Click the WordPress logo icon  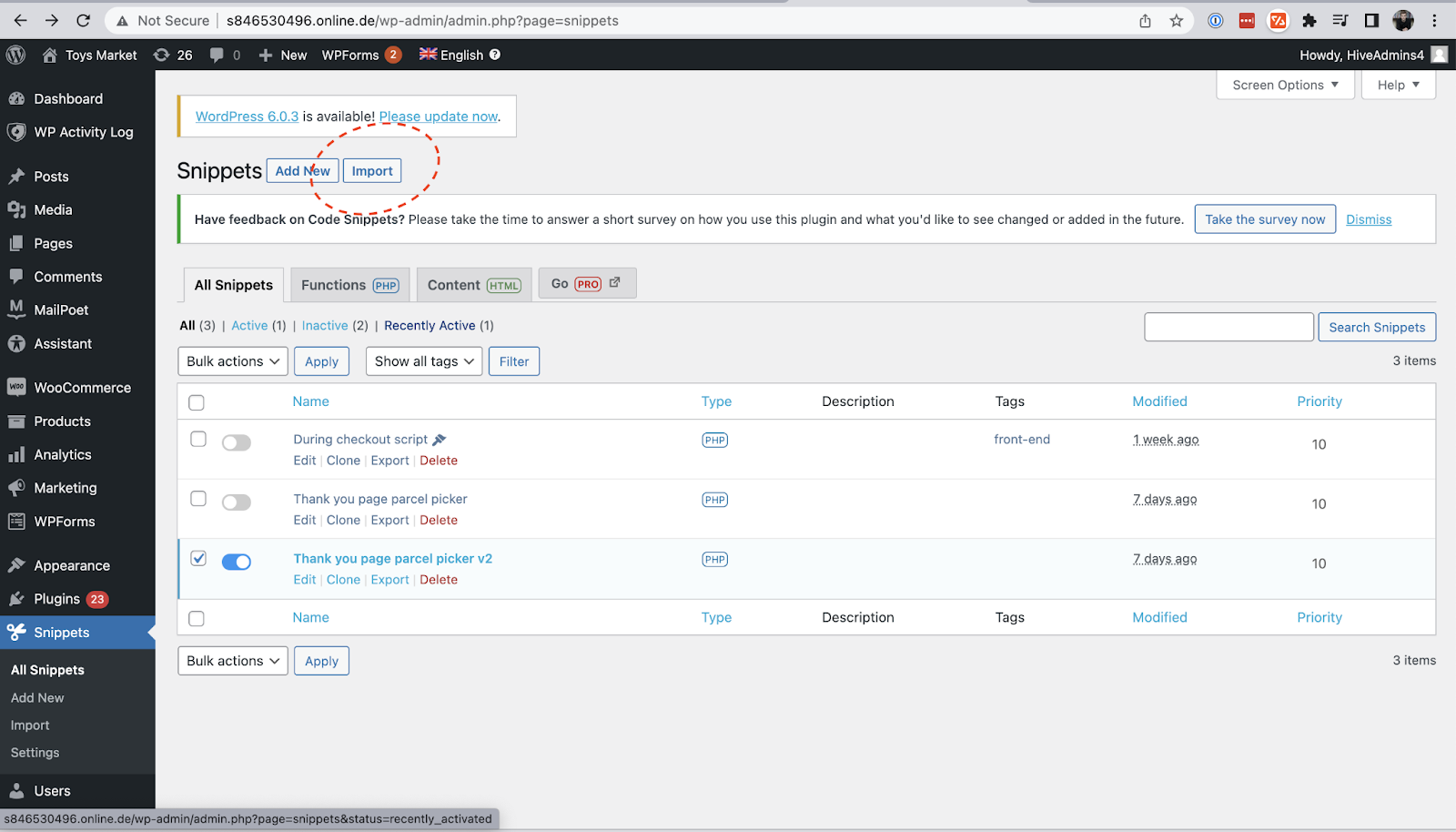15,55
